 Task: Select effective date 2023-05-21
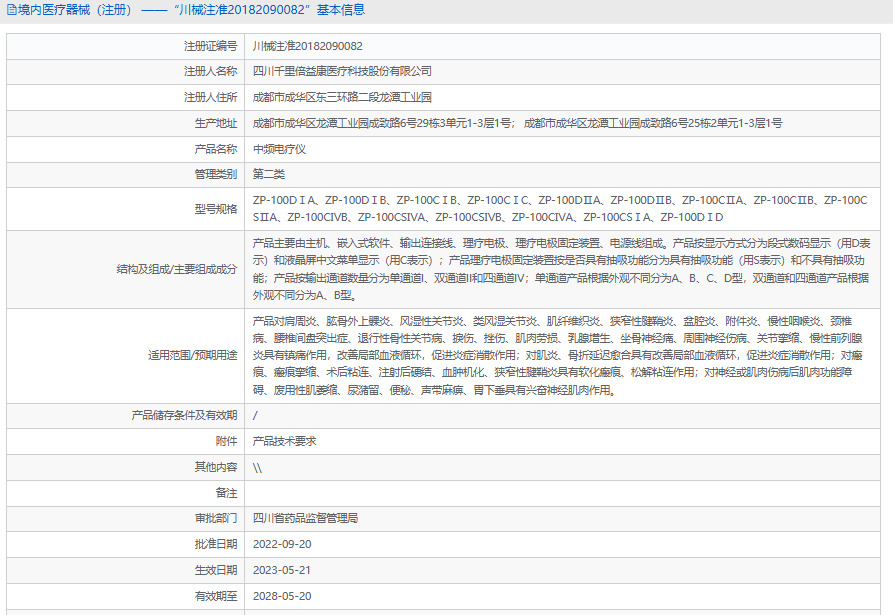tap(282, 570)
